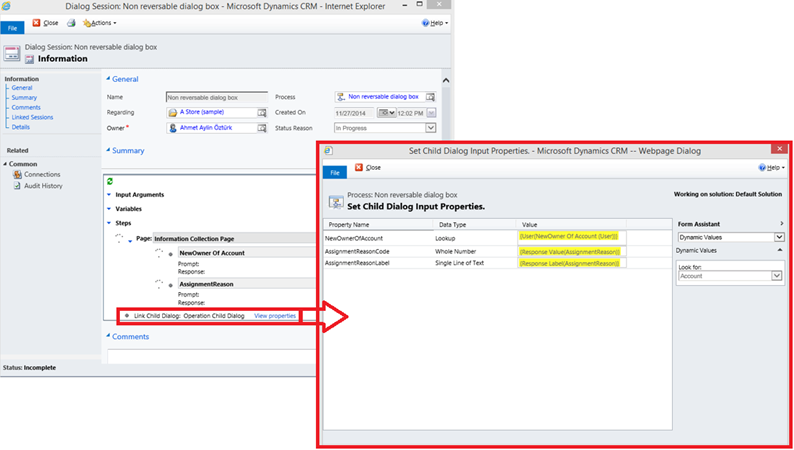Image resolution: width=794 pixels, height=450 pixels.
Task: Open Non reversable dialog box process link
Action: [x=383, y=97]
